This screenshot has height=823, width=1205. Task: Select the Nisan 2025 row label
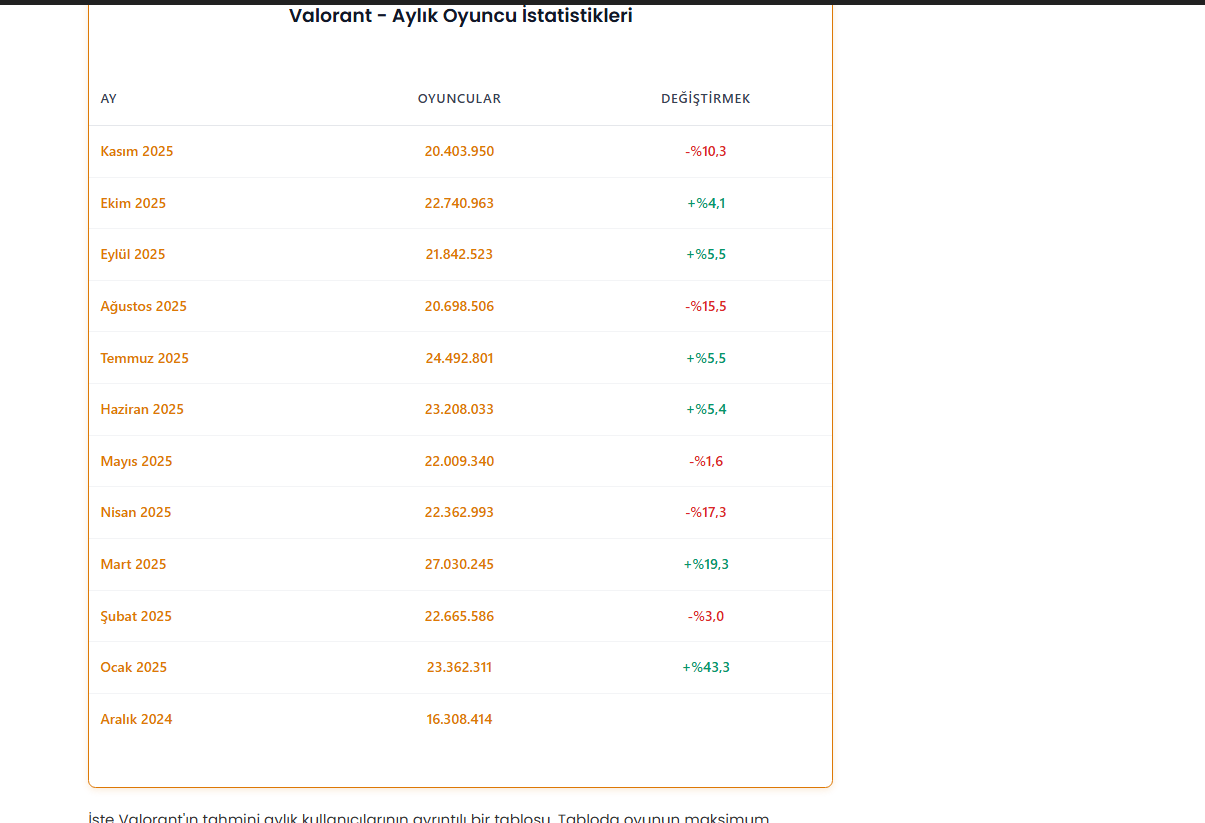pyautogui.click(x=136, y=512)
